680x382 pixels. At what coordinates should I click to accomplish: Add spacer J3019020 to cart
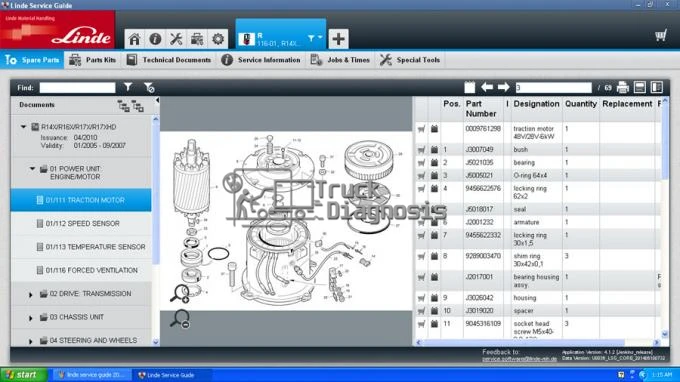tap(421, 311)
